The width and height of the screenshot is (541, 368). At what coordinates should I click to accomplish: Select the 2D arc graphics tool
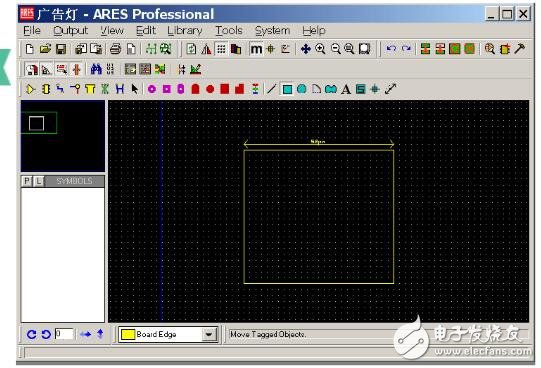(316, 89)
